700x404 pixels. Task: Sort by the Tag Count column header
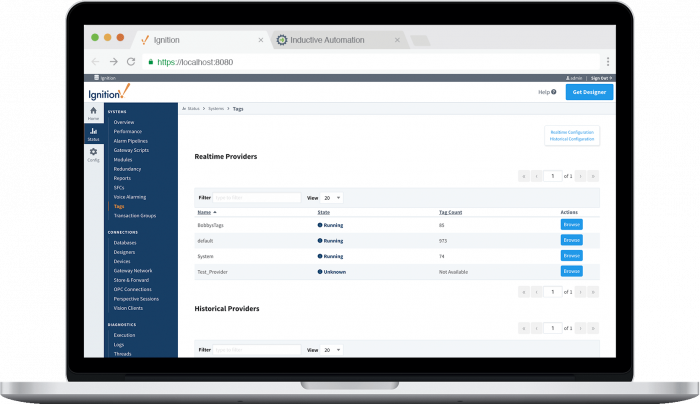(450, 212)
